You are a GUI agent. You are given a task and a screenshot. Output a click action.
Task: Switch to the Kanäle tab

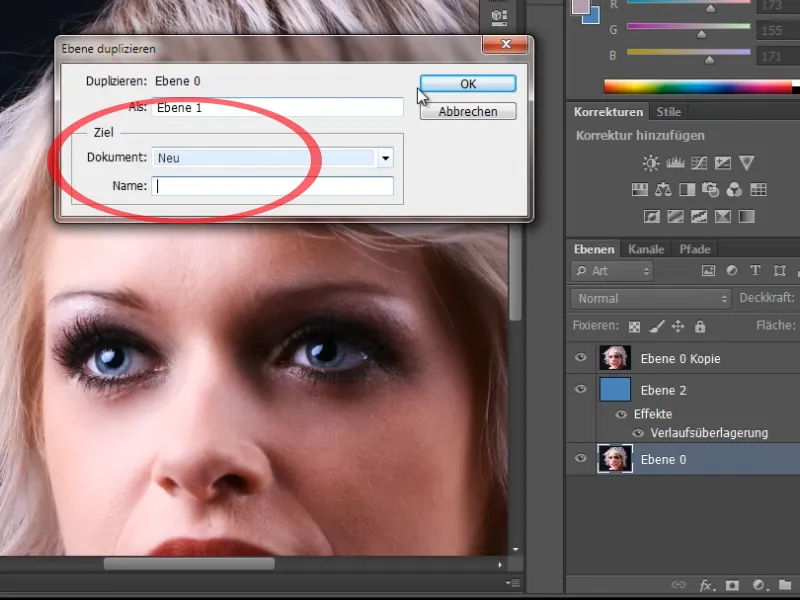click(x=646, y=249)
